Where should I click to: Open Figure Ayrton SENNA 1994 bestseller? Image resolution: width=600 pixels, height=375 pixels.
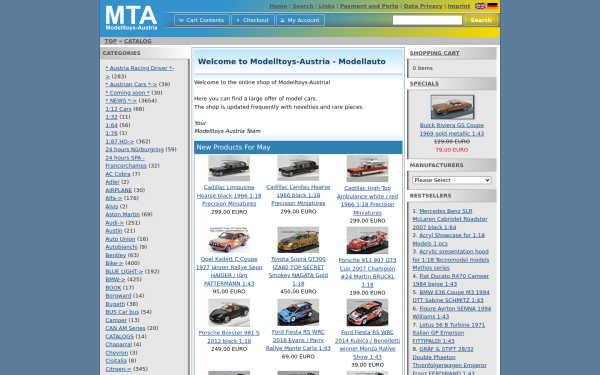[x=452, y=312]
